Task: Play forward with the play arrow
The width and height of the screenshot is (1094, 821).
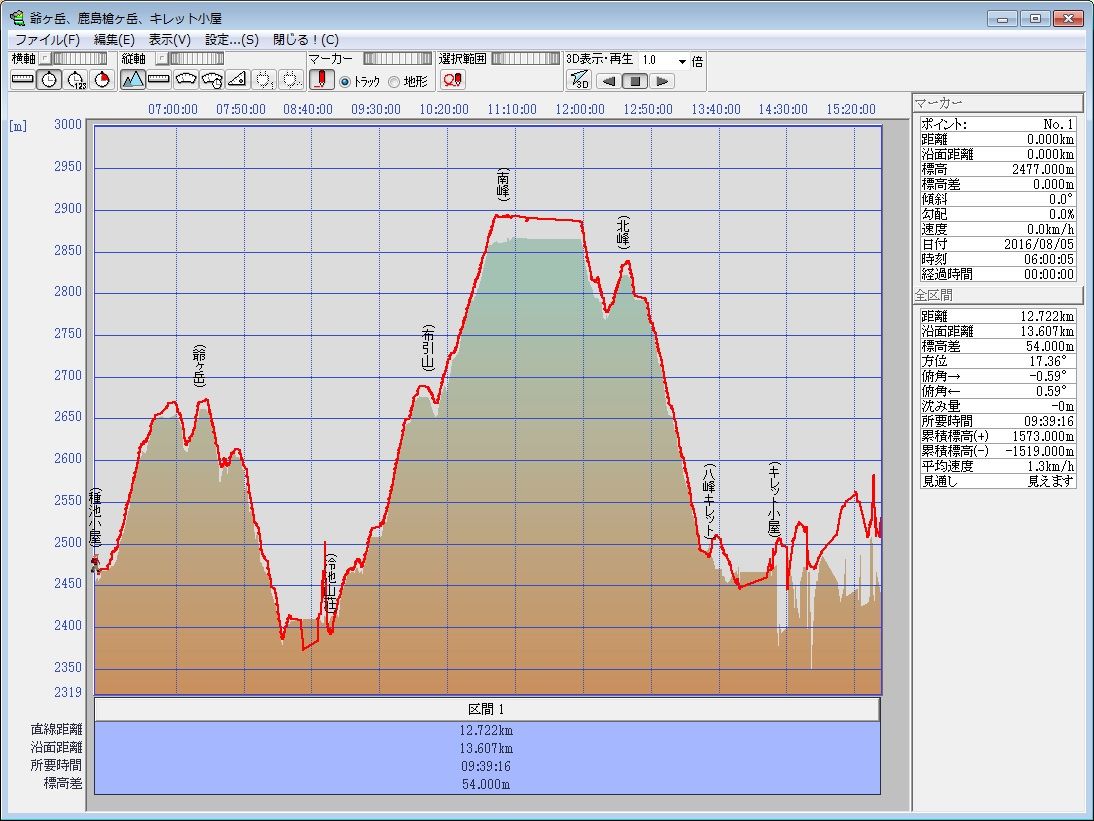Action: tap(661, 81)
